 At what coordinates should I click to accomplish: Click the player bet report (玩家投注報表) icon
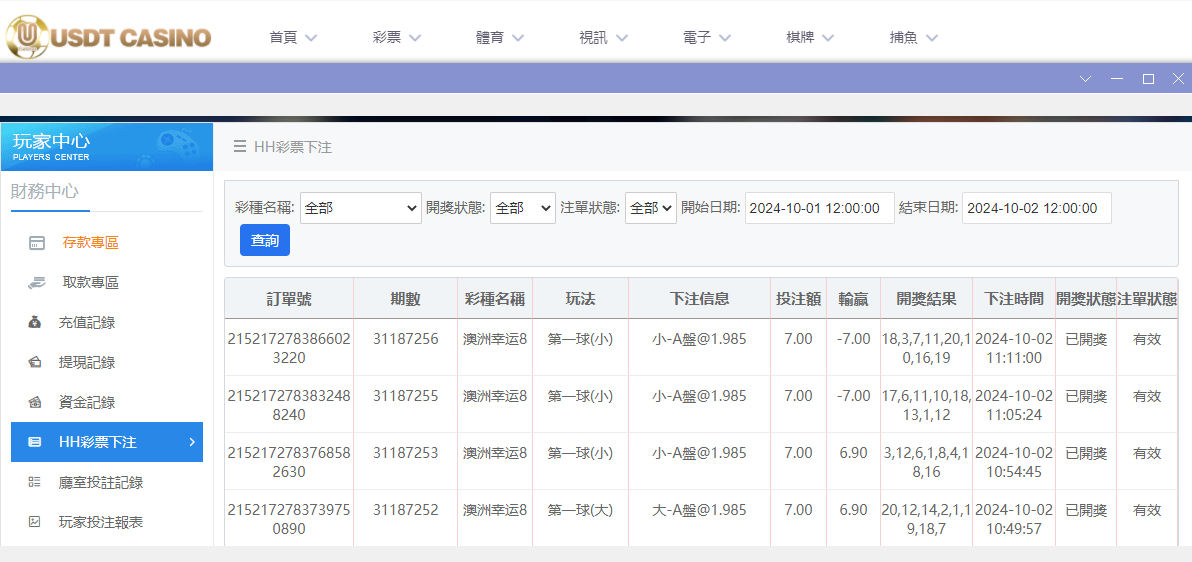click(35, 522)
